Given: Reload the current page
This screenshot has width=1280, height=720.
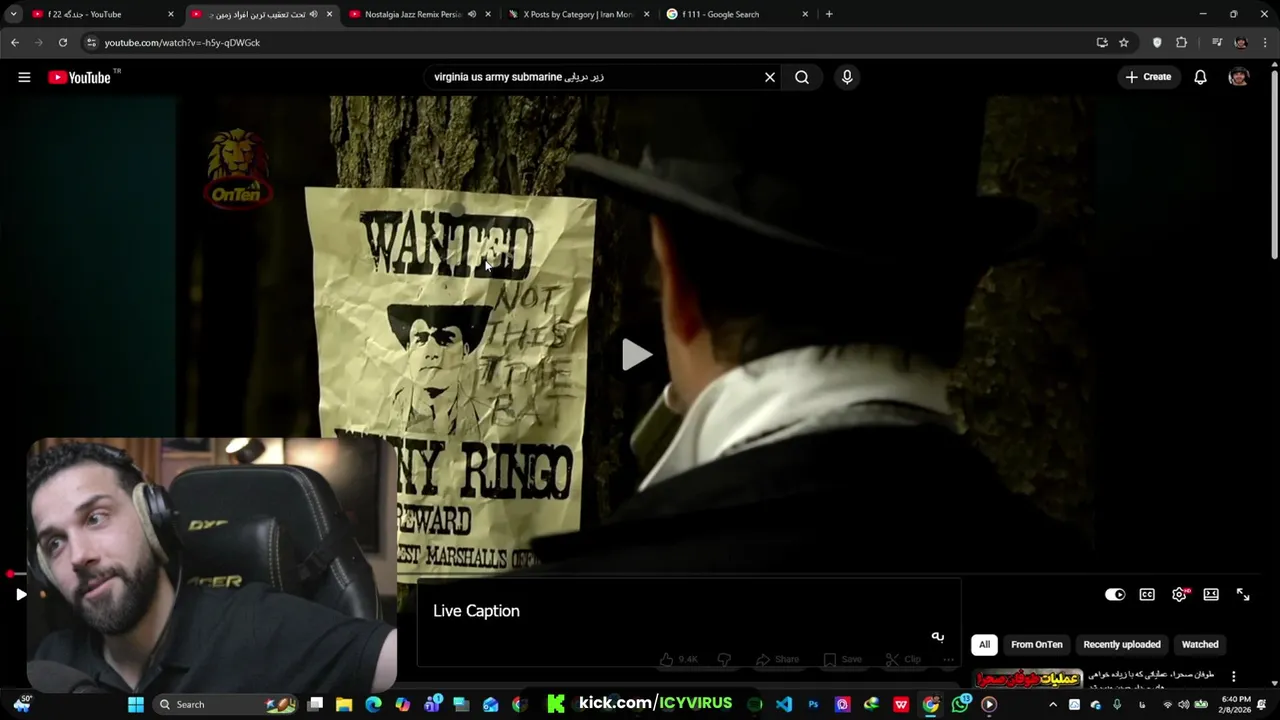Looking at the screenshot, I should coord(62,42).
